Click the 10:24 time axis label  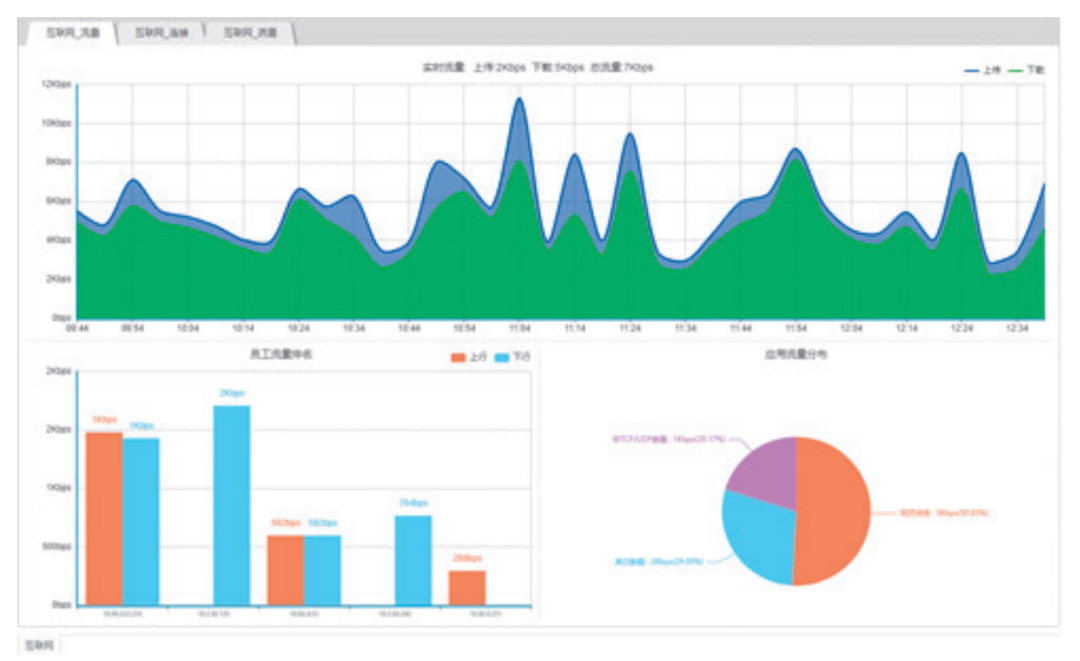298,328
